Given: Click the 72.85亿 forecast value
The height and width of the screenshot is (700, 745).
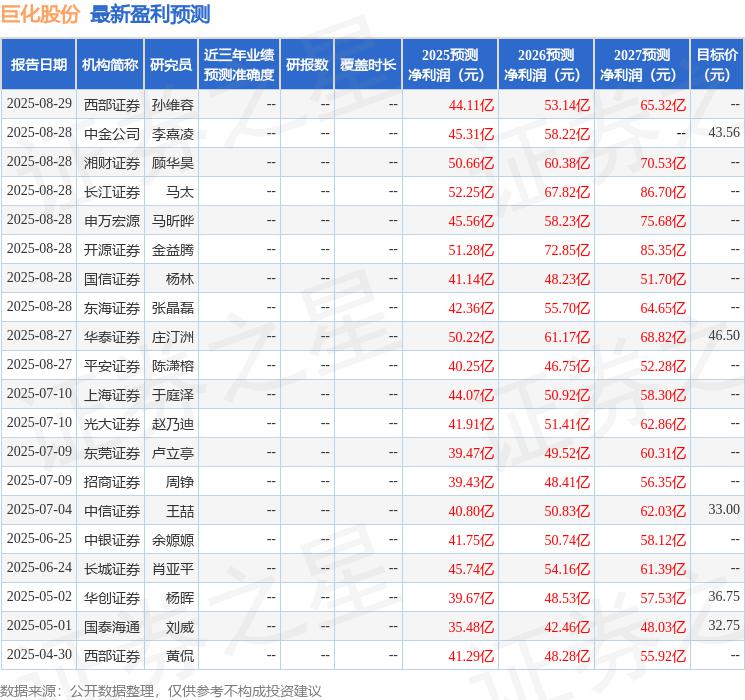Looking at the screenshot, I should 567,250.
